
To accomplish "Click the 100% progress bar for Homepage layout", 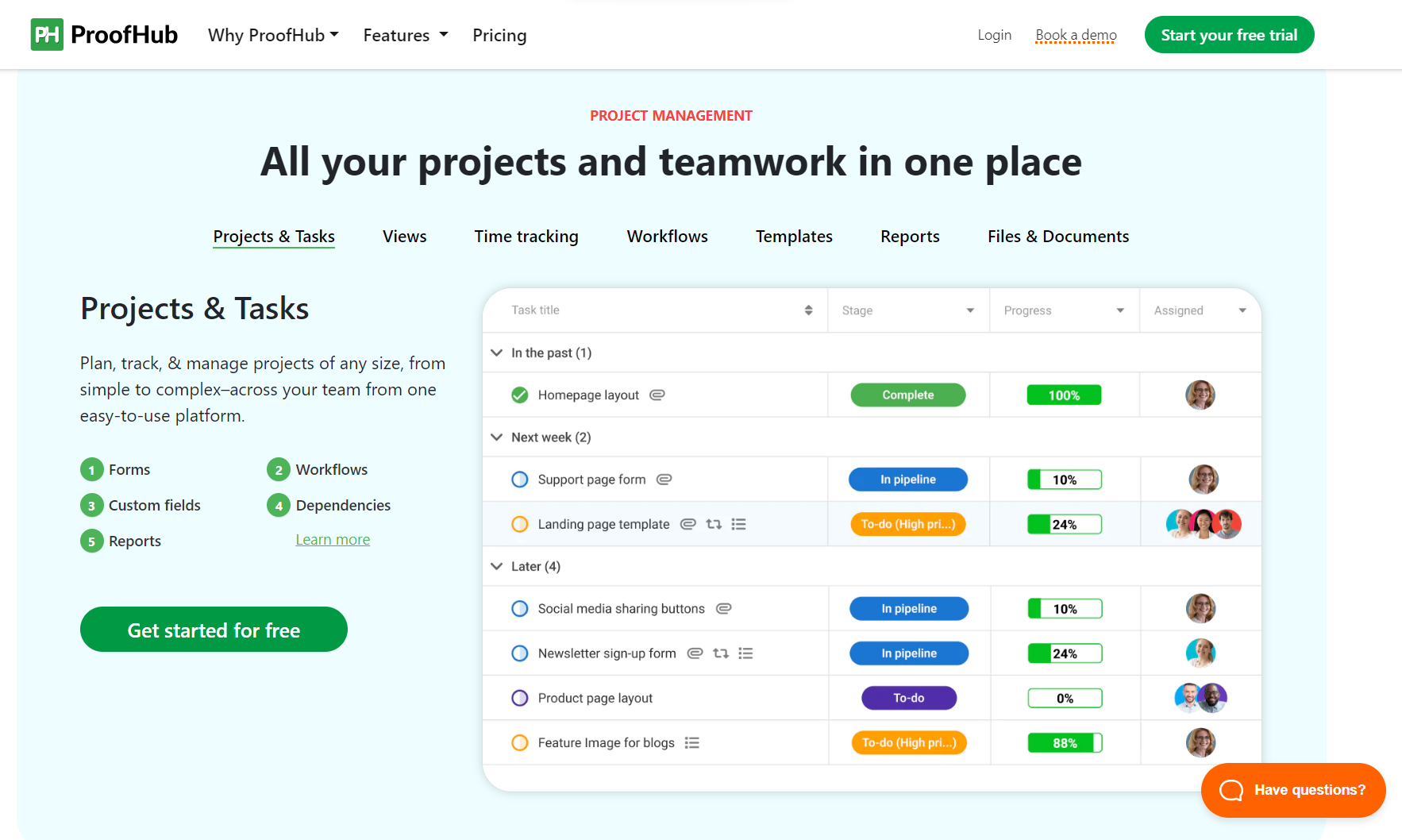I will coord(1064,395).
